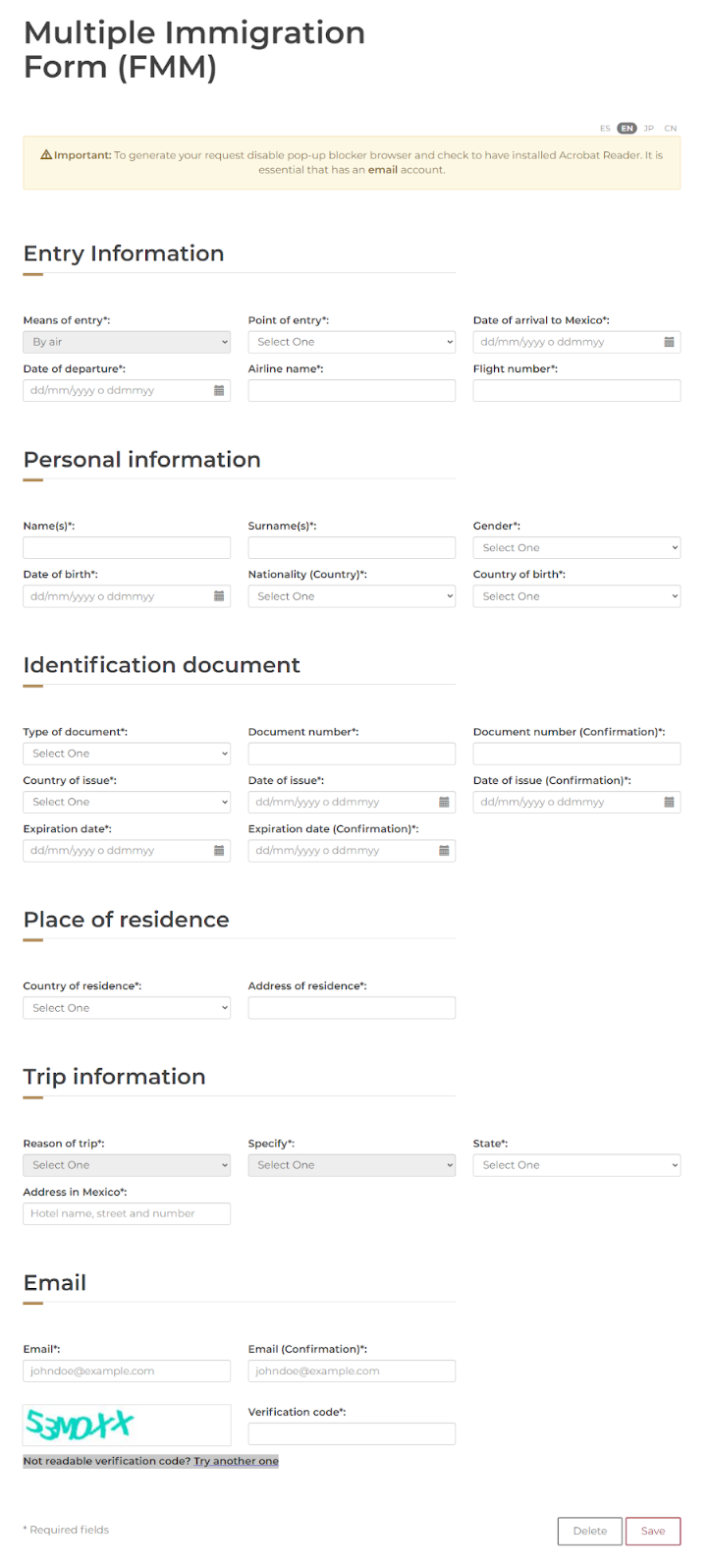Open calendar icon for Expiration date

tap(219, 851)
